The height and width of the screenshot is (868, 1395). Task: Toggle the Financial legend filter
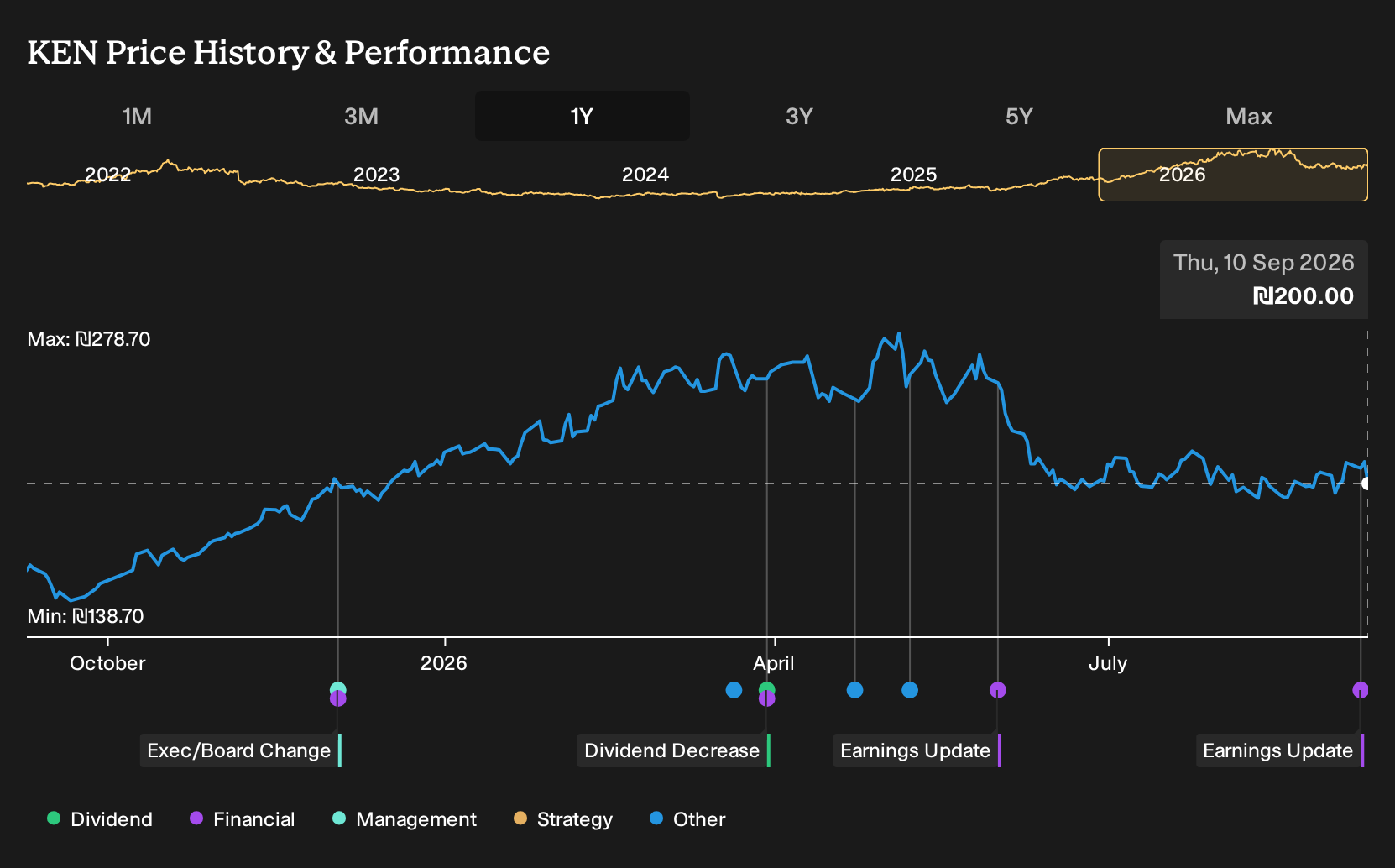(243, 819)
